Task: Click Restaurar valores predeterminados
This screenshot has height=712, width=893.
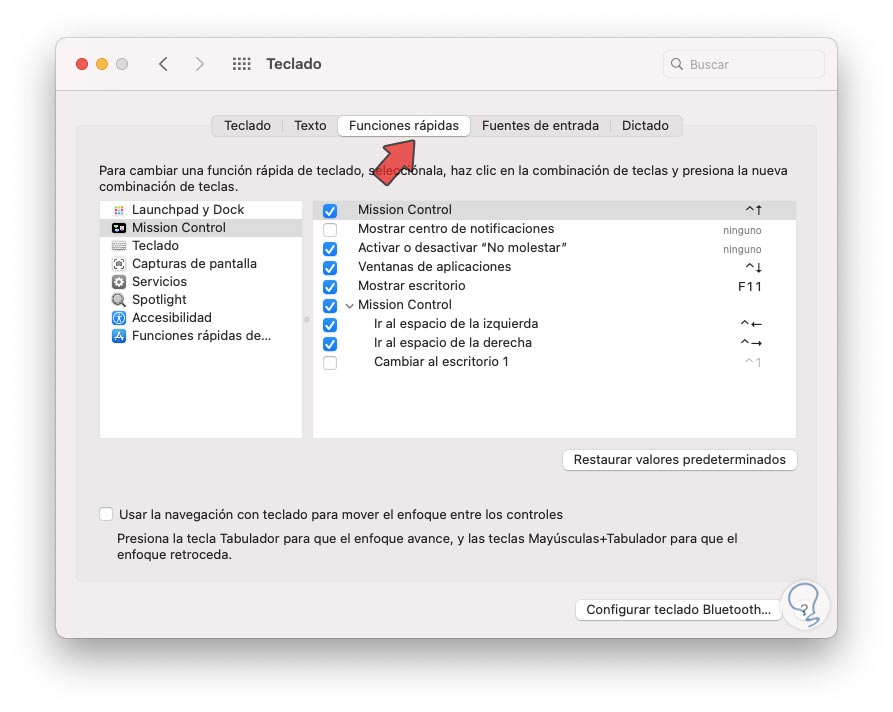Action: pos(679,460)
